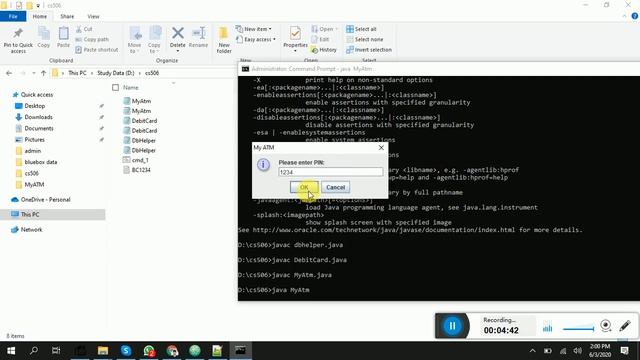Viewport: 640px width, 360px height.
Task: Open the Help question mark icon
Action: coord(634,16)
